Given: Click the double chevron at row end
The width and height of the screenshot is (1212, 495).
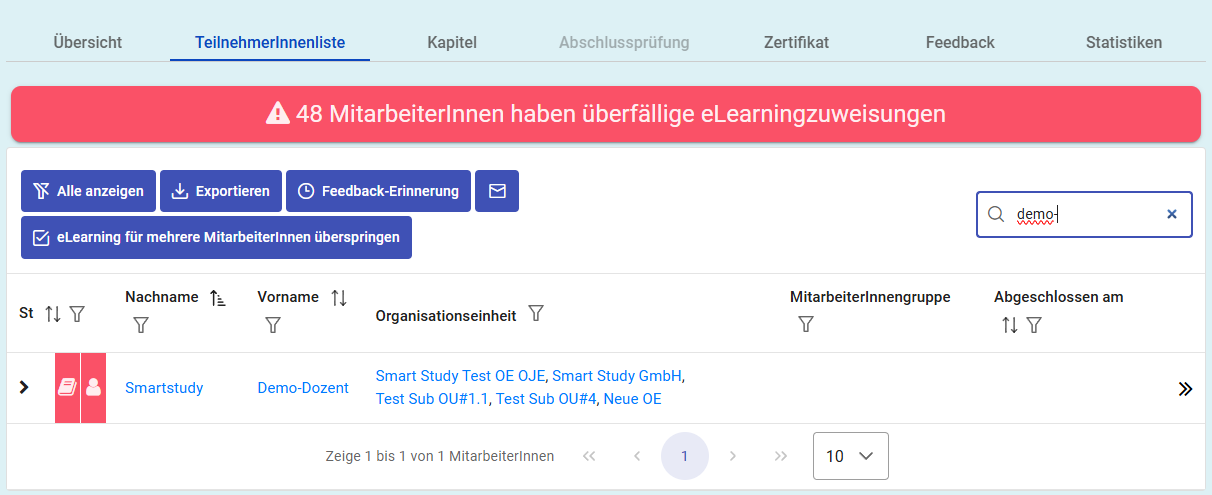Looking at the screenshot, I should pyautogui.click(x=1185, y=389).
